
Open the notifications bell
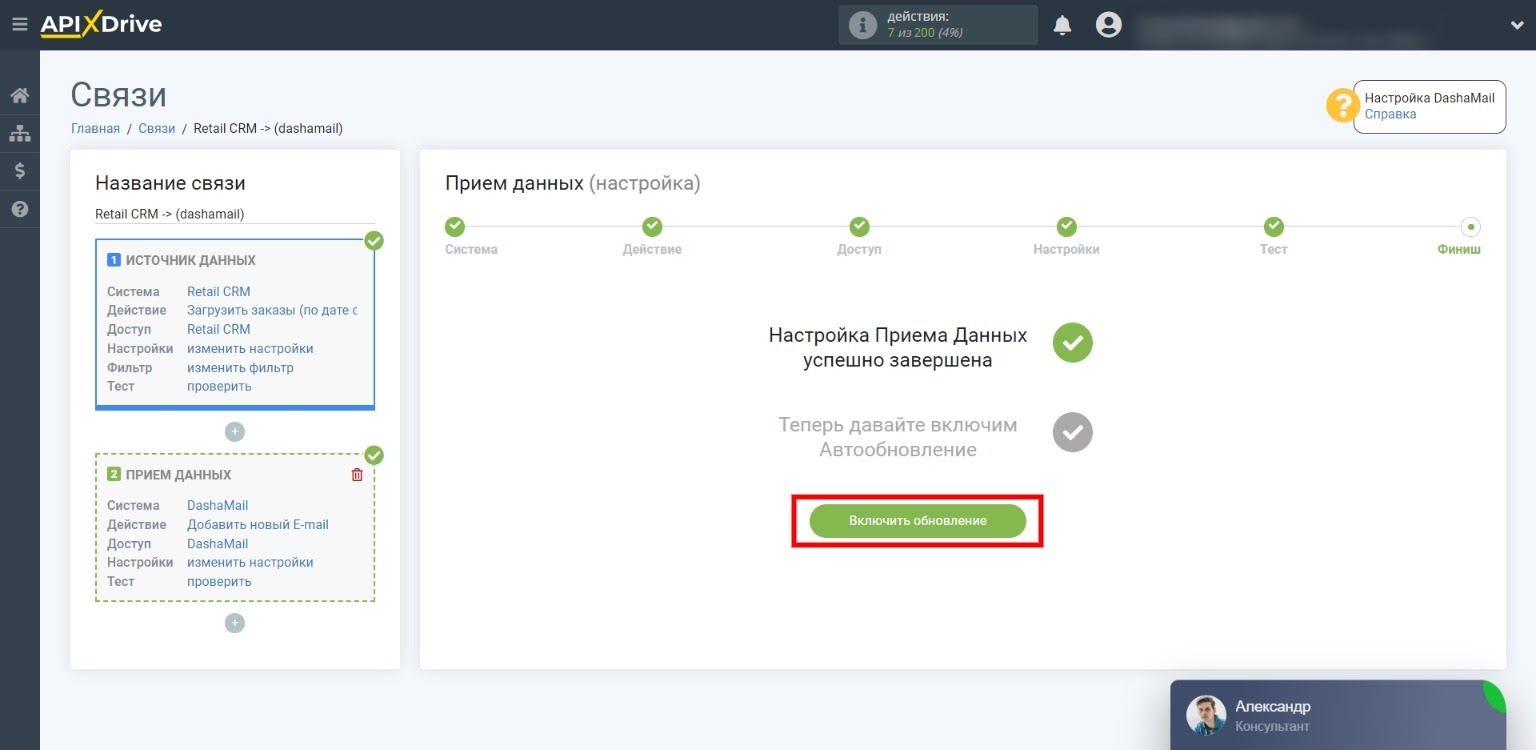pos(1062,25)
